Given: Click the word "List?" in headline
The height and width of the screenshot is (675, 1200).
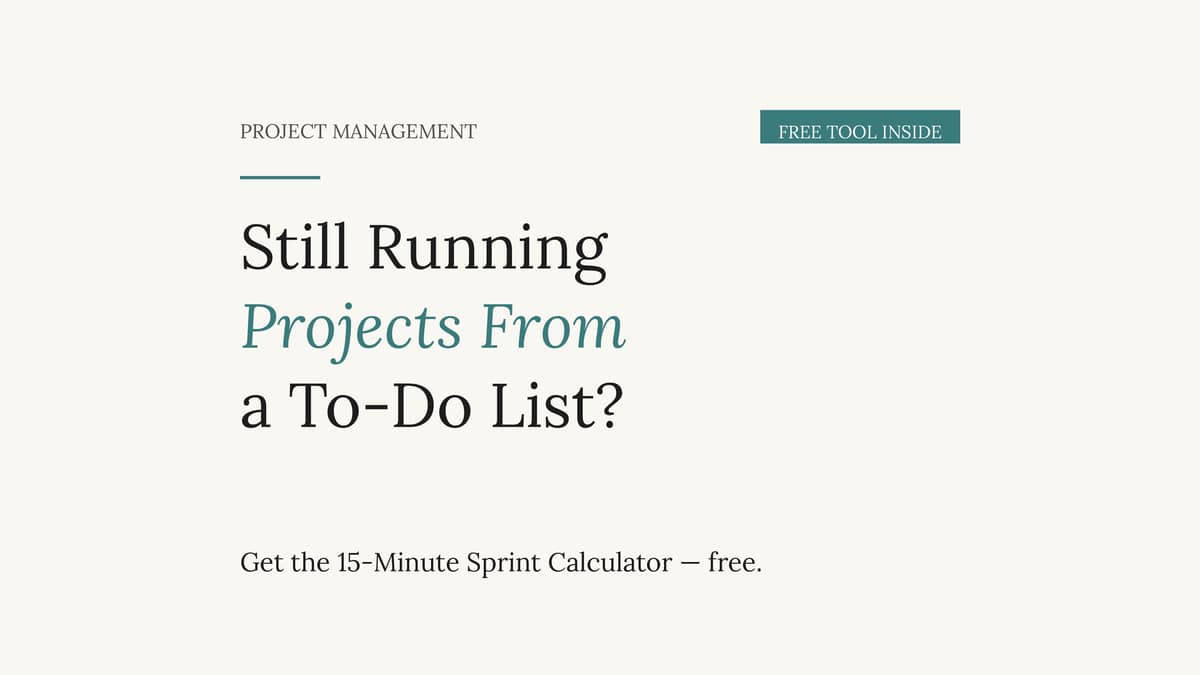Looking at the screenshot, I should coord(556,407).
